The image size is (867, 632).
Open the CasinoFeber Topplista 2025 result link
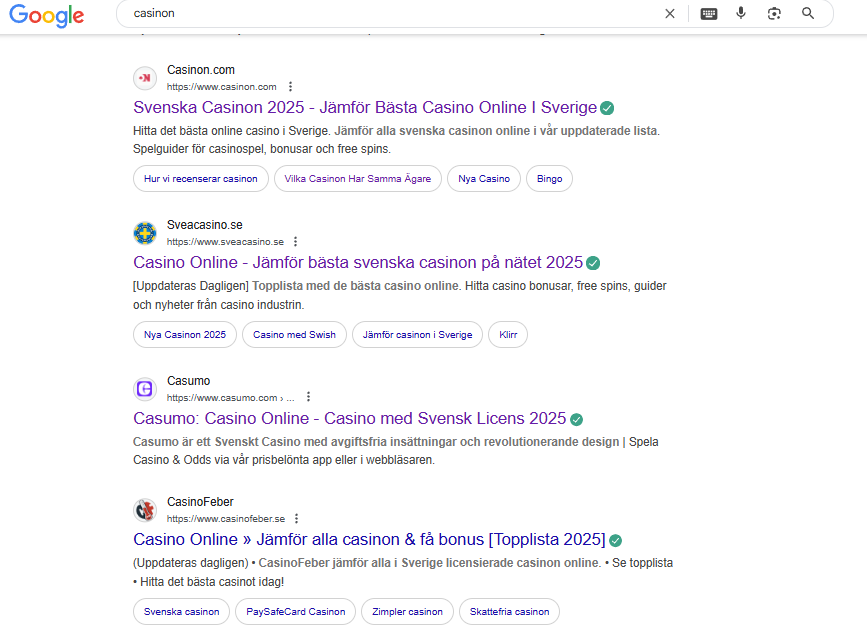[369, 539]
